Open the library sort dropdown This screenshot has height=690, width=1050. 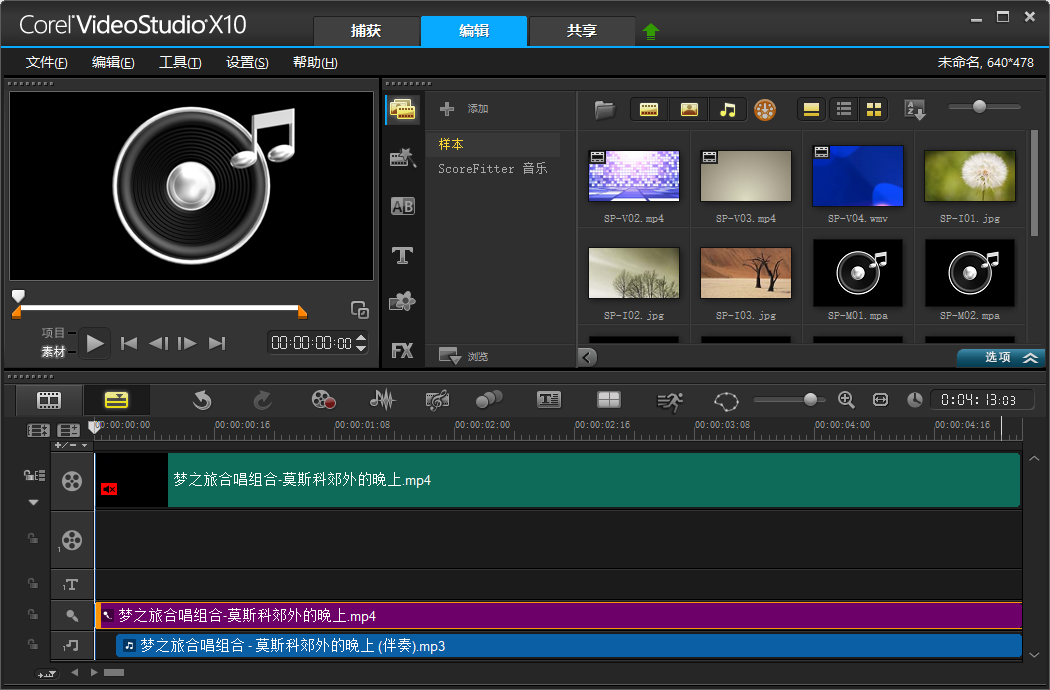[915, 110]
